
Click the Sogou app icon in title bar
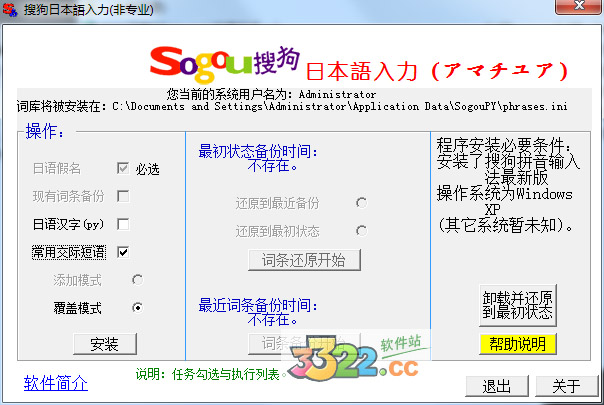tap(10, 10)
